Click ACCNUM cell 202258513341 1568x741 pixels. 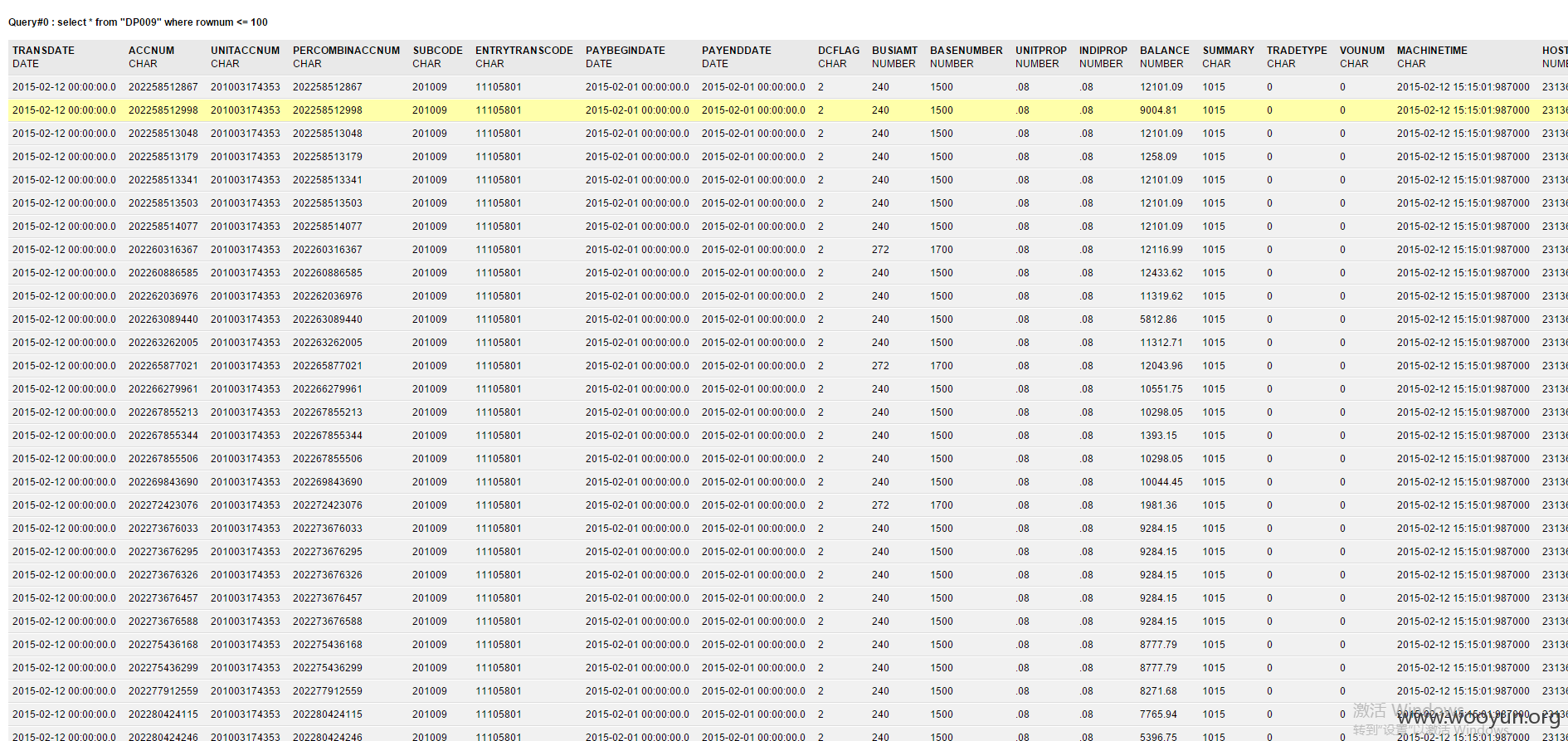coord(163,180)
